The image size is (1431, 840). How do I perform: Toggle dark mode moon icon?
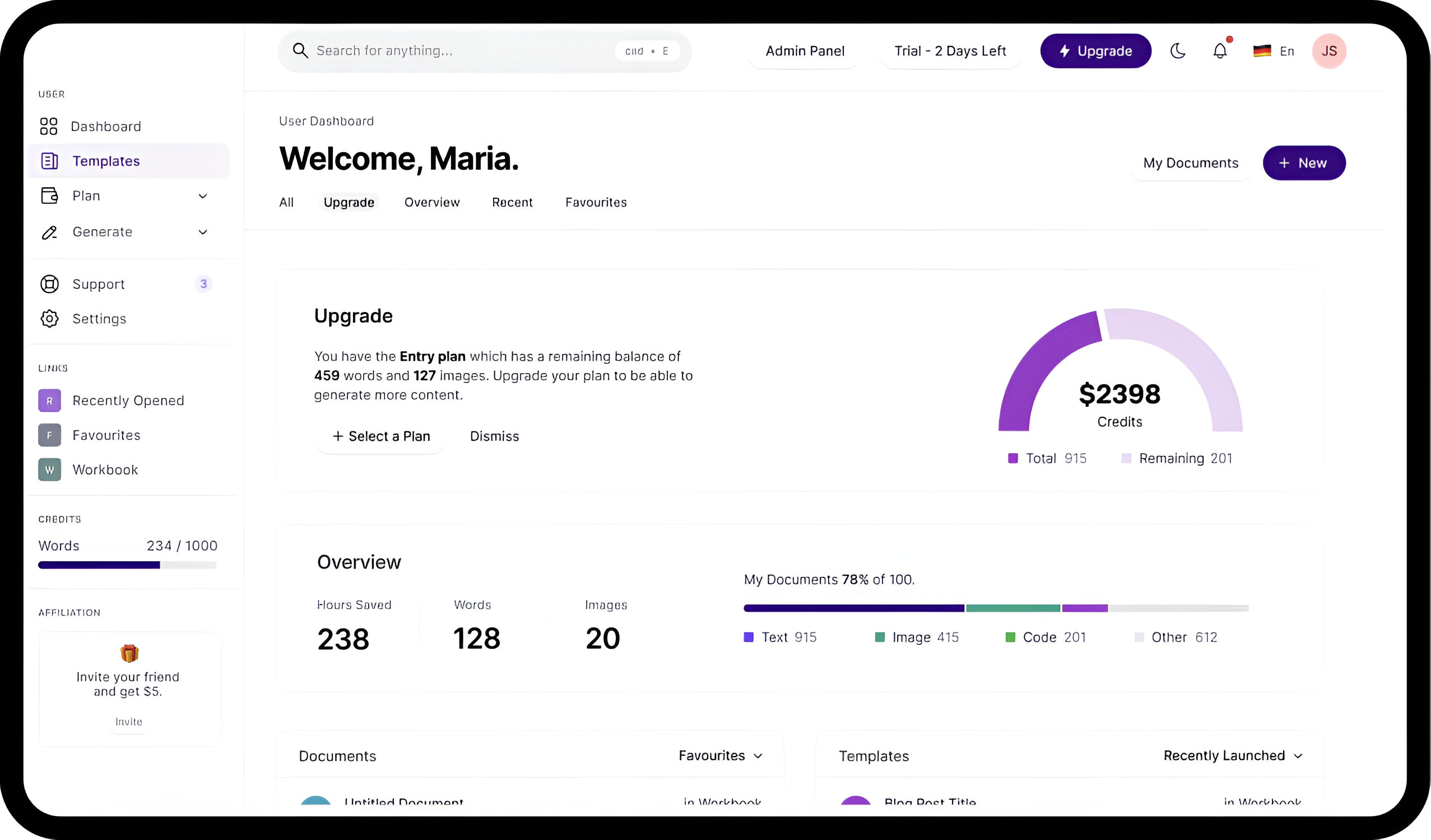(1179, 50)
